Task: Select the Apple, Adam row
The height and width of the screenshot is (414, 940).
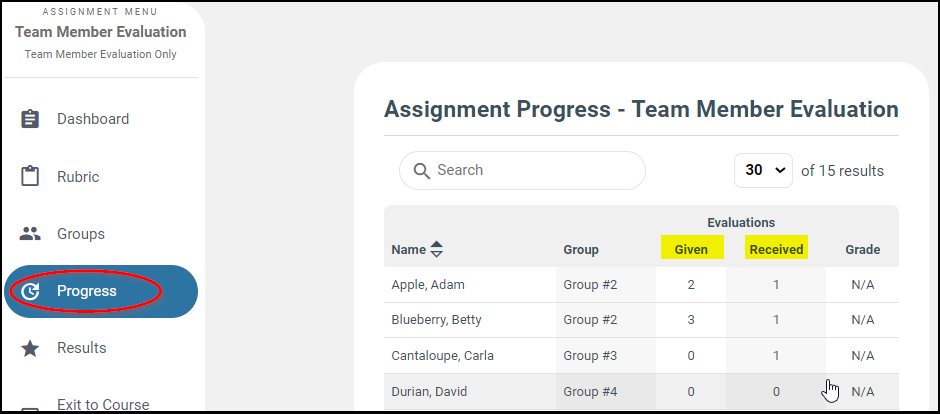Action: (428, 285)
